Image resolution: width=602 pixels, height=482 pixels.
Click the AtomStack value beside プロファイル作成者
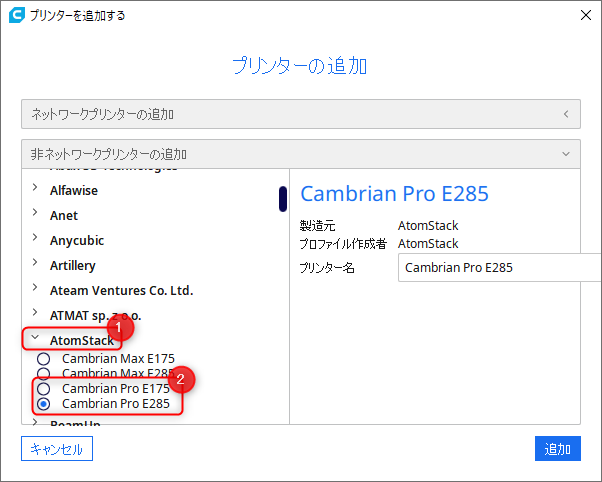click(x=428, y=243)
